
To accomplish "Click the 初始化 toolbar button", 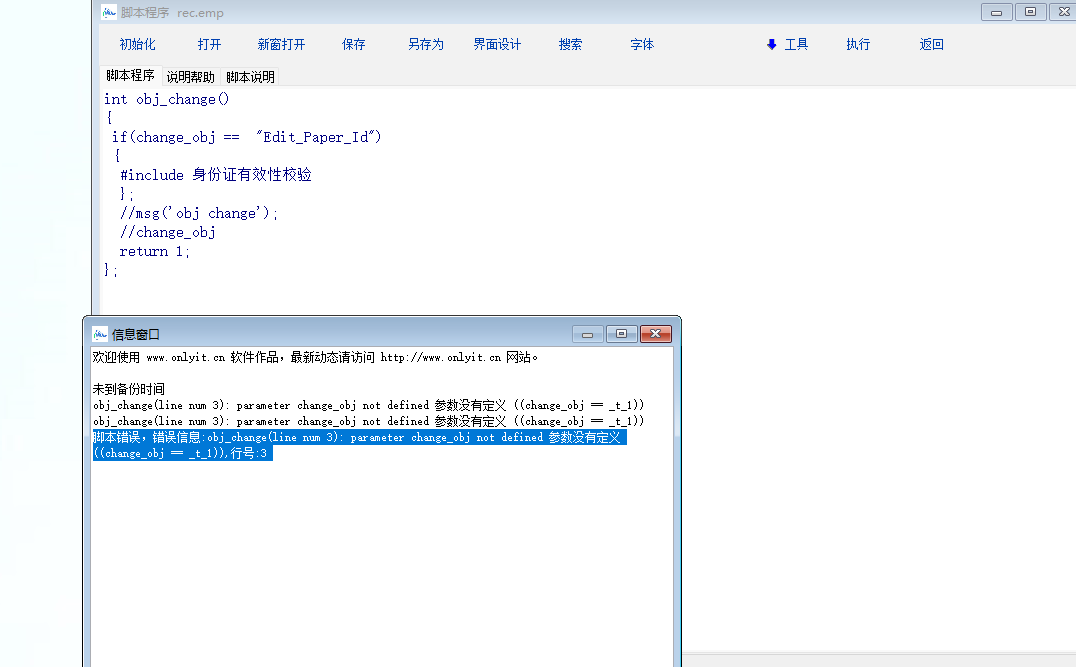I will pyautogui.click(x=137, y=44).
